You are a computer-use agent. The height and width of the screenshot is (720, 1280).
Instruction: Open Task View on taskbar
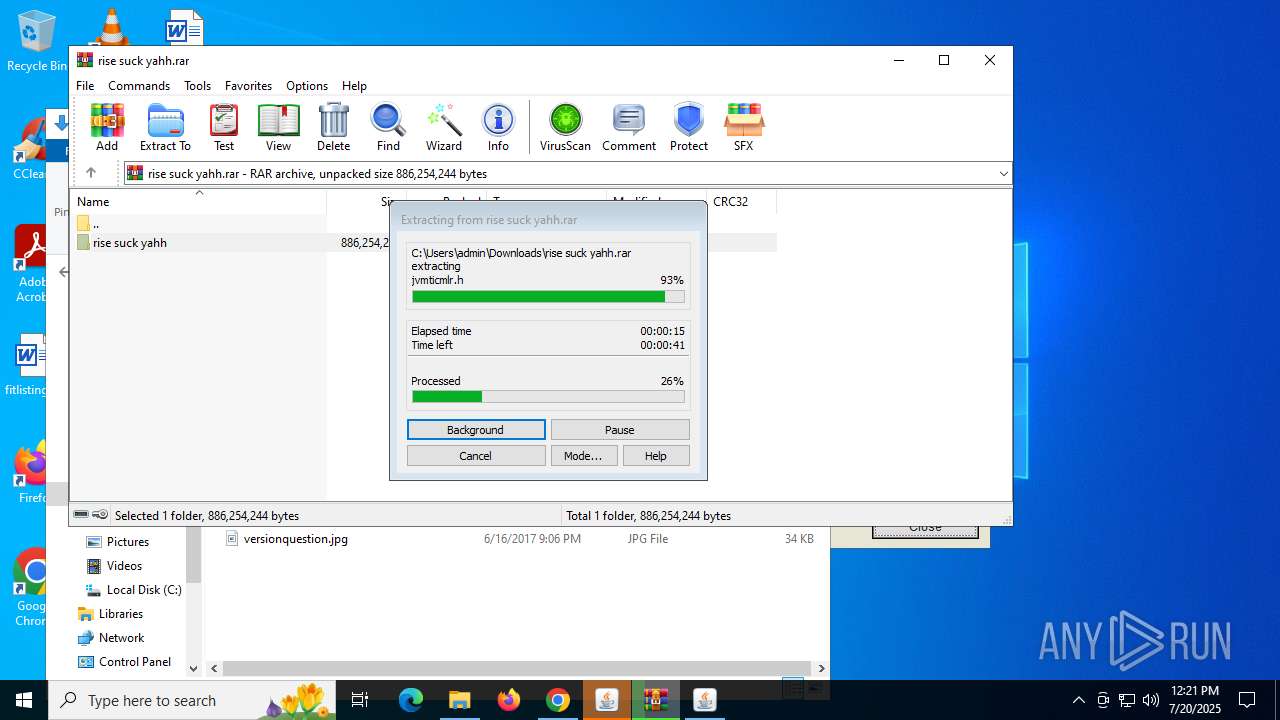click(x=360, y=700)
